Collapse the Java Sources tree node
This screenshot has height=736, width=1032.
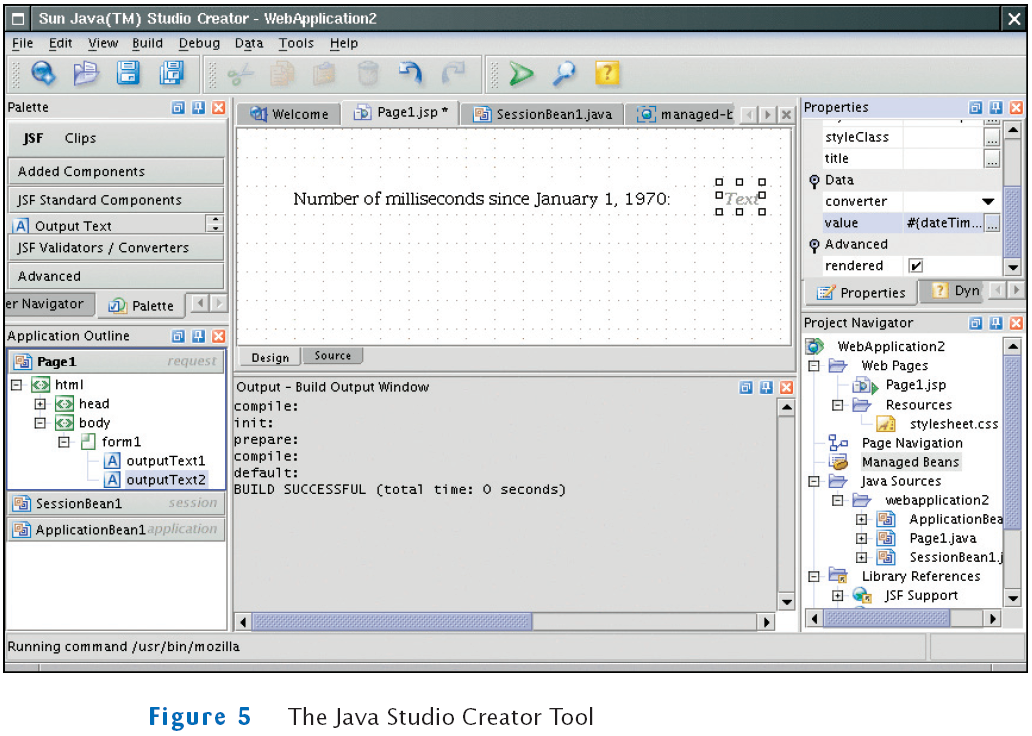point(815,481)
